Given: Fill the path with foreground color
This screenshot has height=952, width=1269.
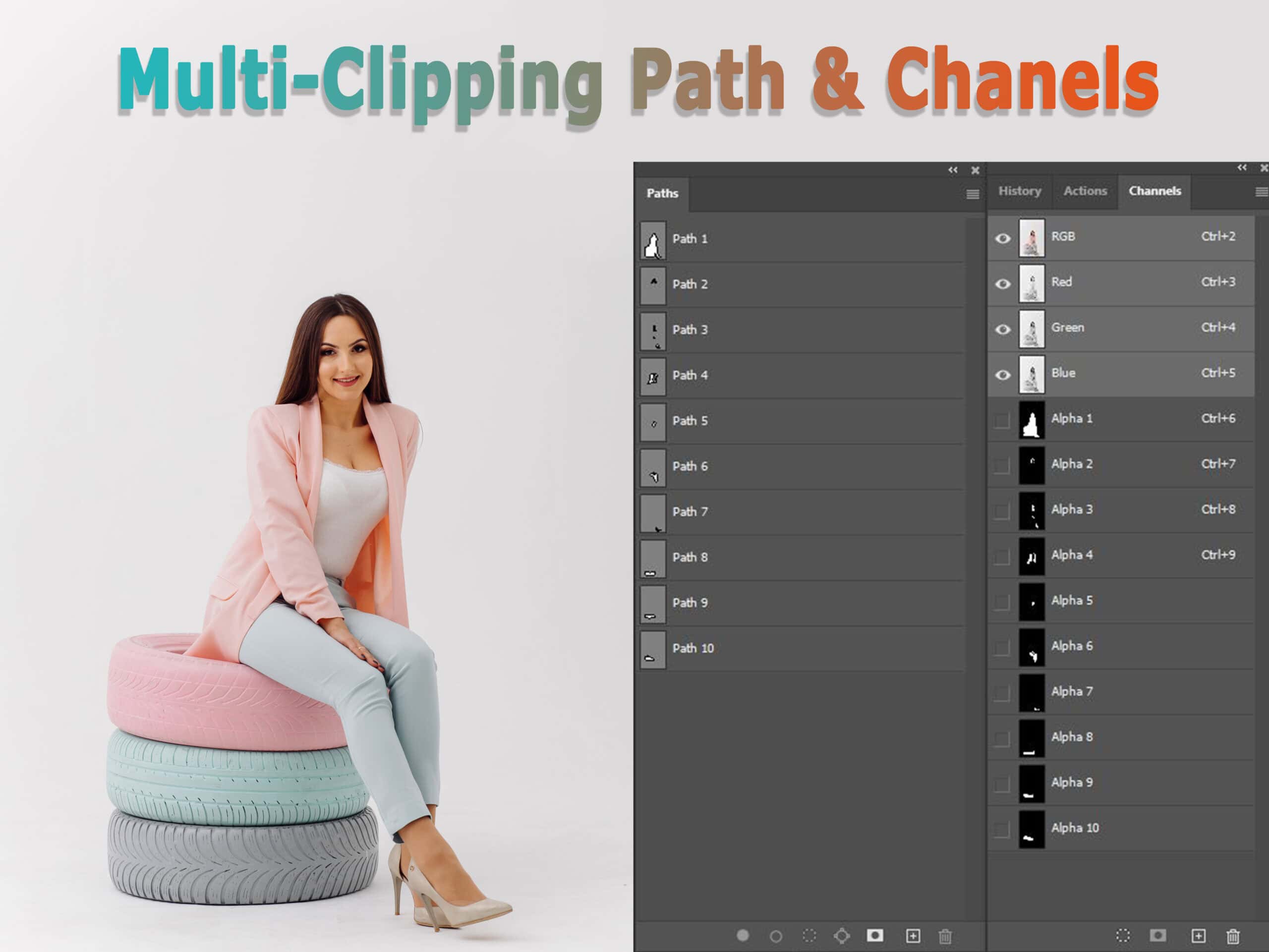Looking at the screenshot, I should (x=744, y=936).
